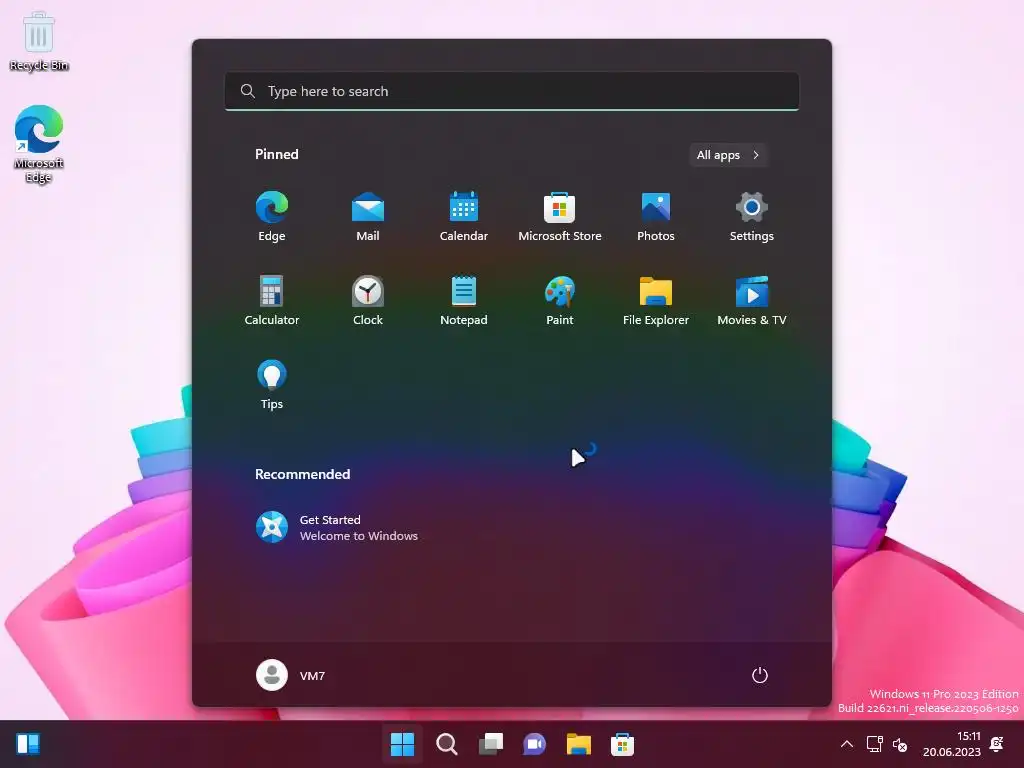Select Microsoft Edge desktop shortcut
The width and height of the screenshot is (1024, 768).
coord(39,144)
